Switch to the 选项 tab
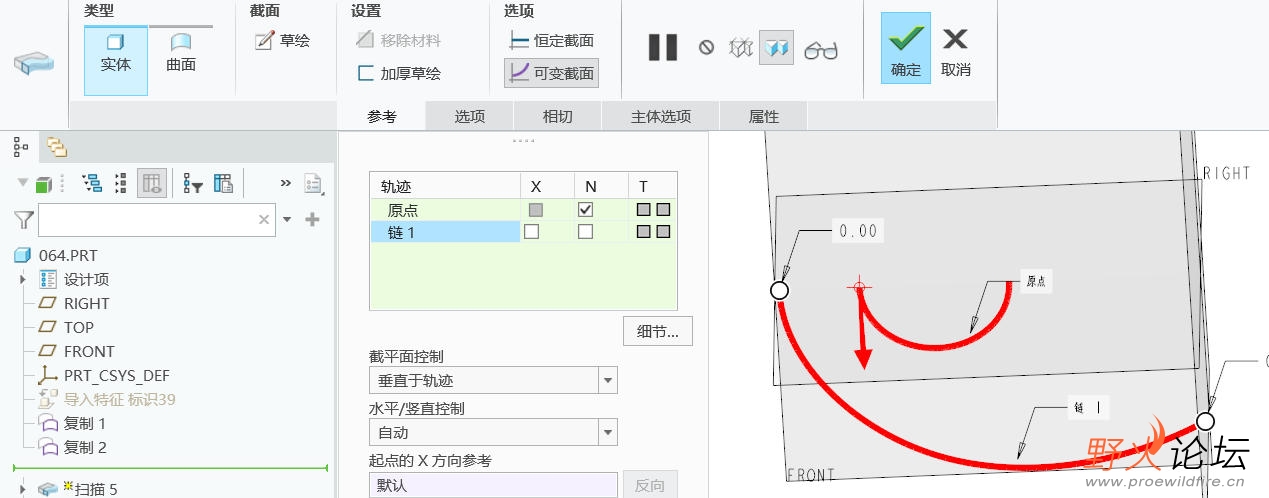The width and height of the screenshot is (1269, 498). point(470,116)
